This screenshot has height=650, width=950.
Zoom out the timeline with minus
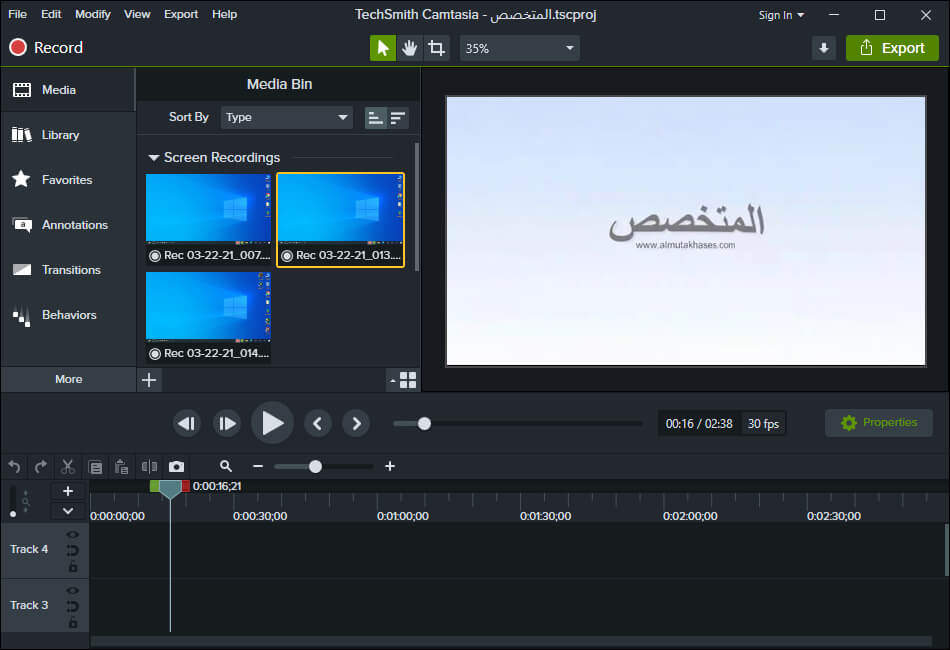pyautogui.click(x=257, y=466)
